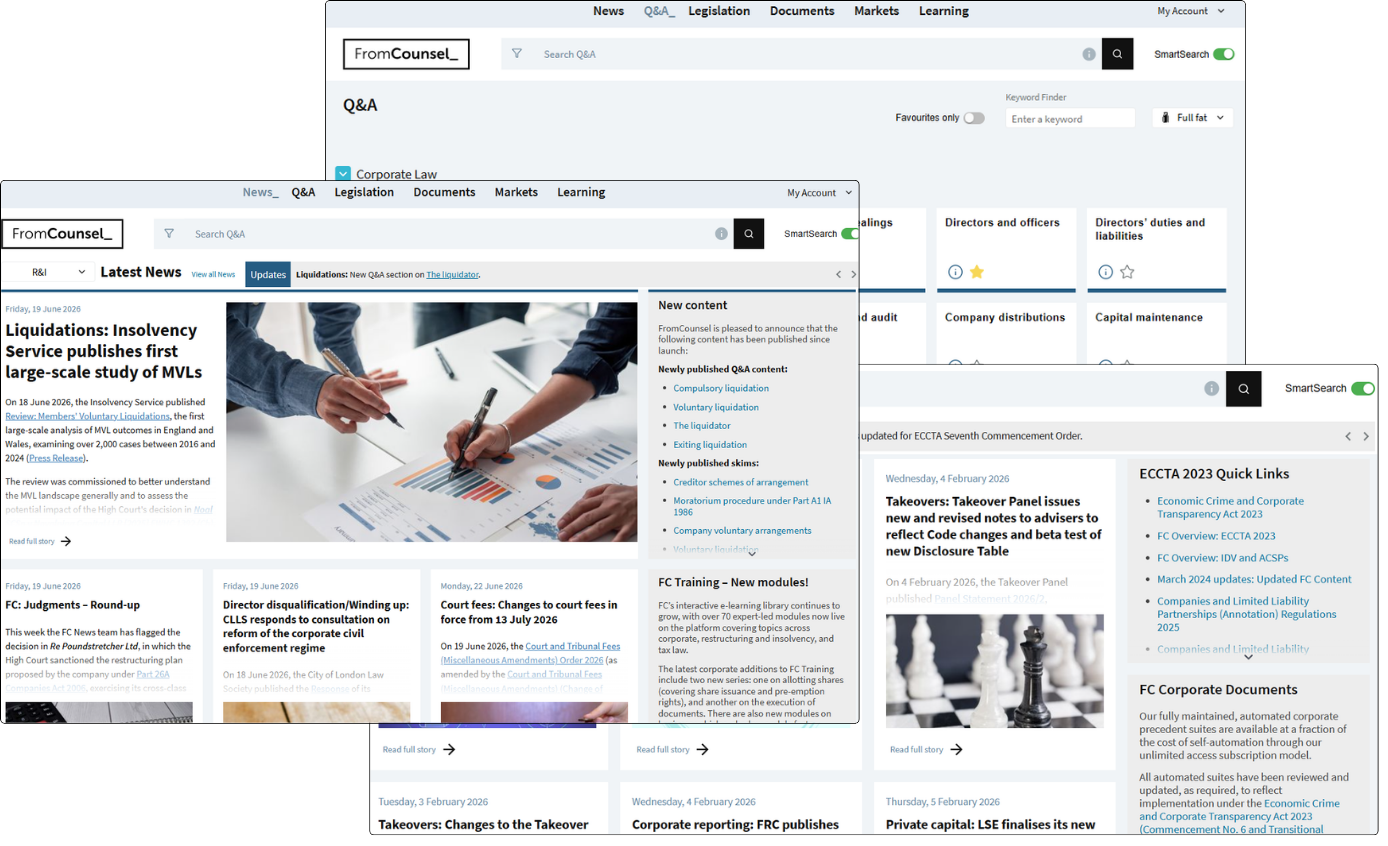
Task: Open Documents menu in Q&A window
Action: pyautogui.click(x=802, y=11)
